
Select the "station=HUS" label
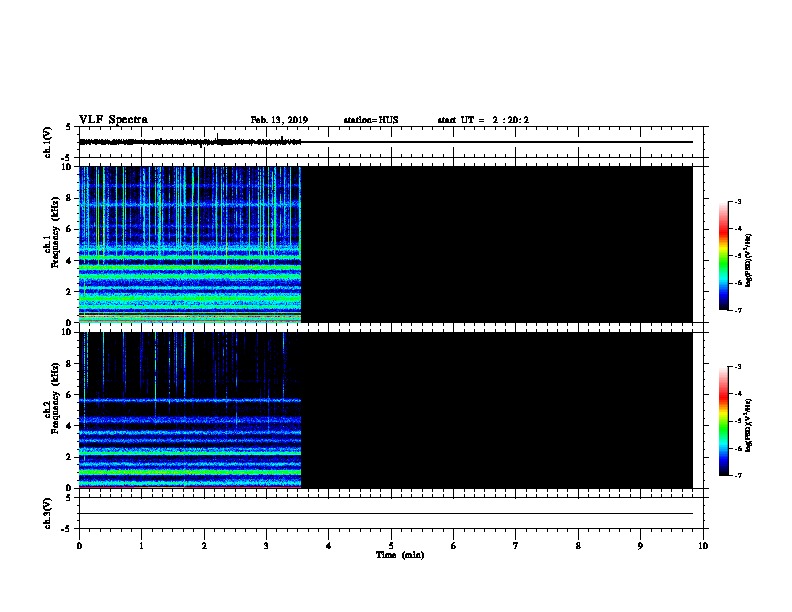(371, 120)
